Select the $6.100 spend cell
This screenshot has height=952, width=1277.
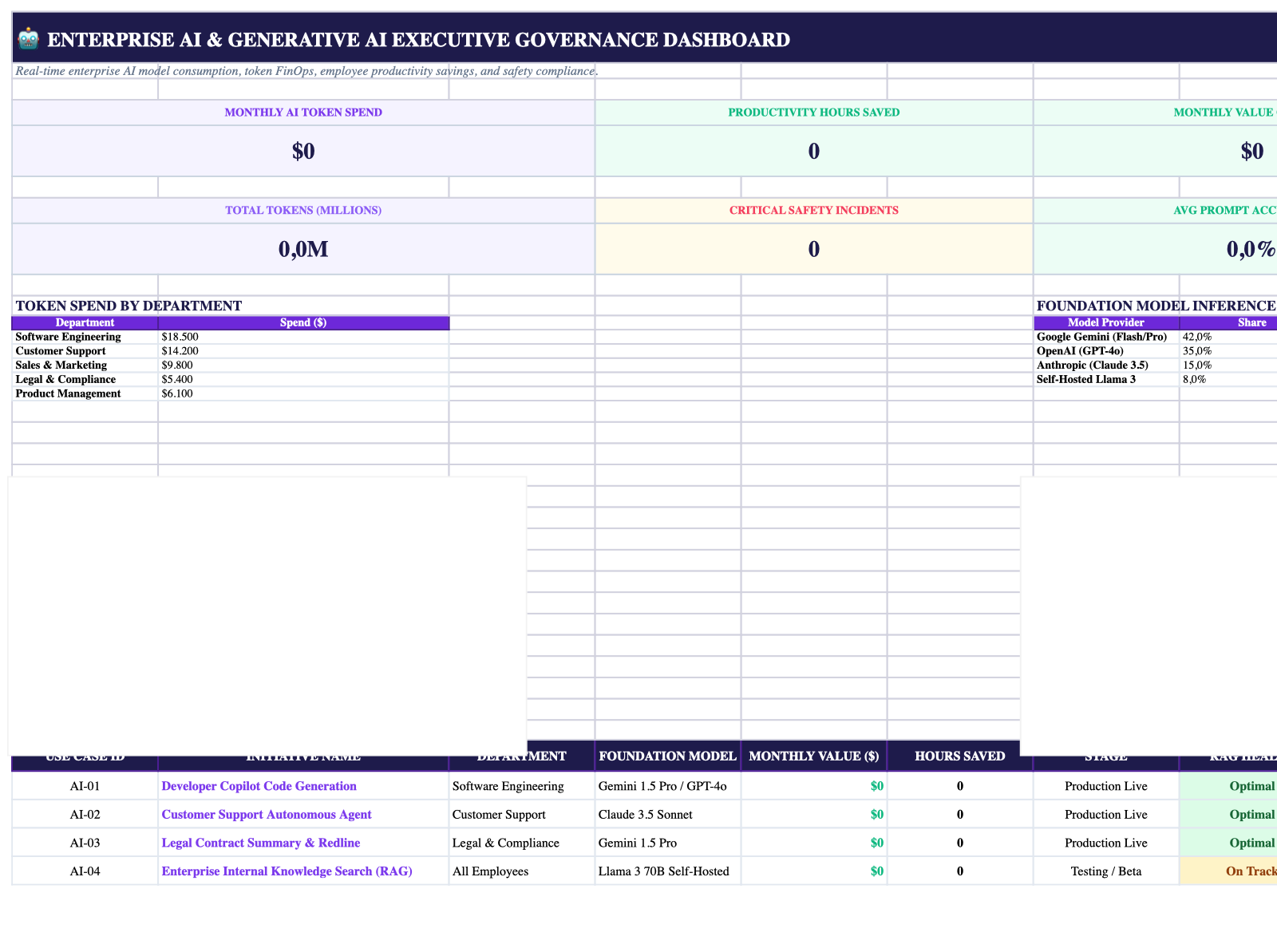coord(303,394)
